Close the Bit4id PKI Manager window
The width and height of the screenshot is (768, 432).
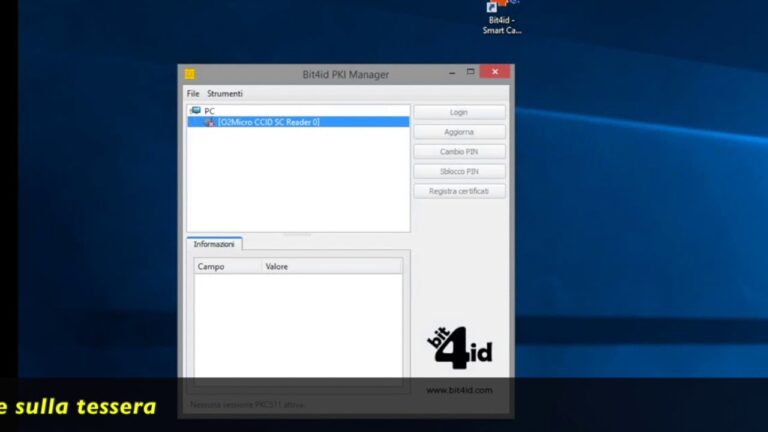(x=495, y=72)
